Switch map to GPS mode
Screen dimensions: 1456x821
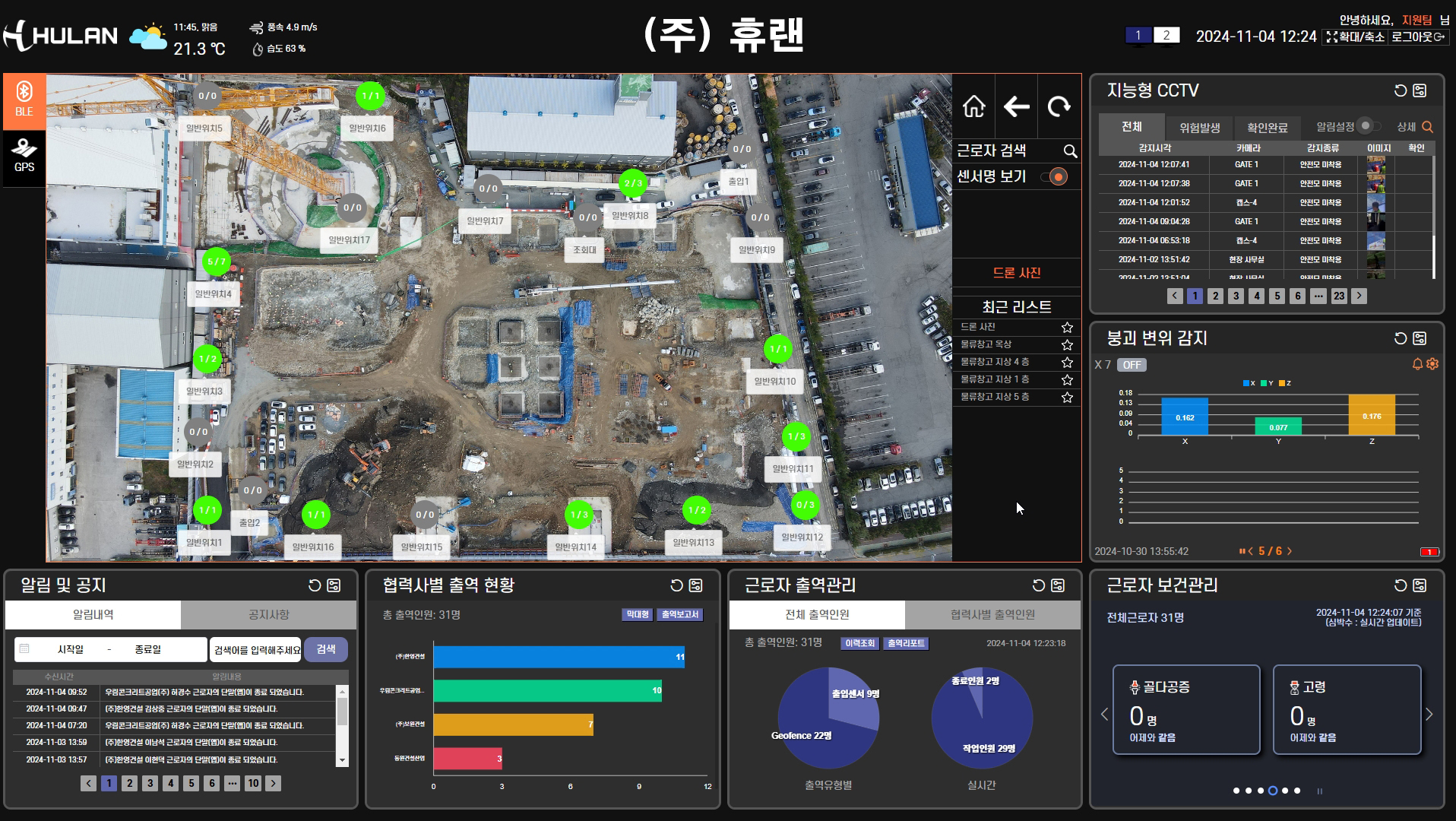pos(24,155)
